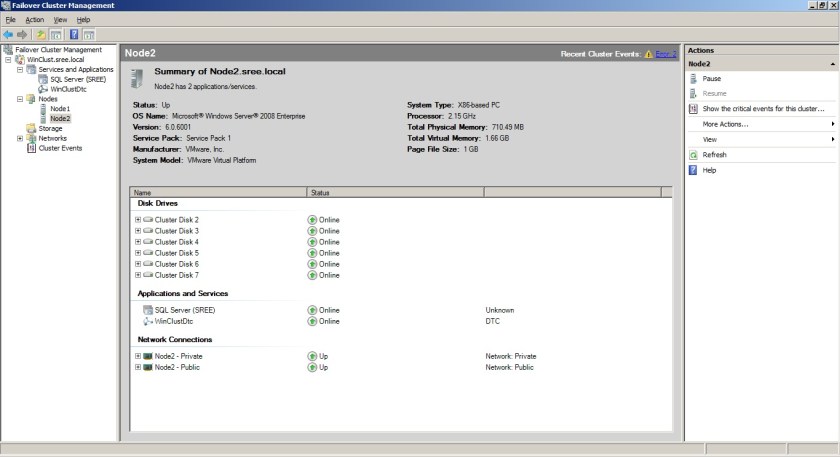The image size is (840, 457).
Task: Click the Storage folder icon in tree
Action: click(x=31, y=128)
